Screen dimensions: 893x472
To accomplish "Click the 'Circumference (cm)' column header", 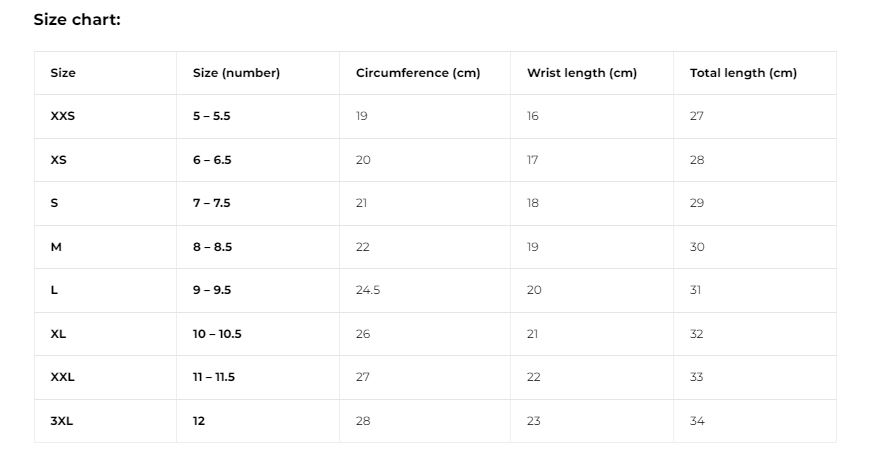I will [418, 73].
